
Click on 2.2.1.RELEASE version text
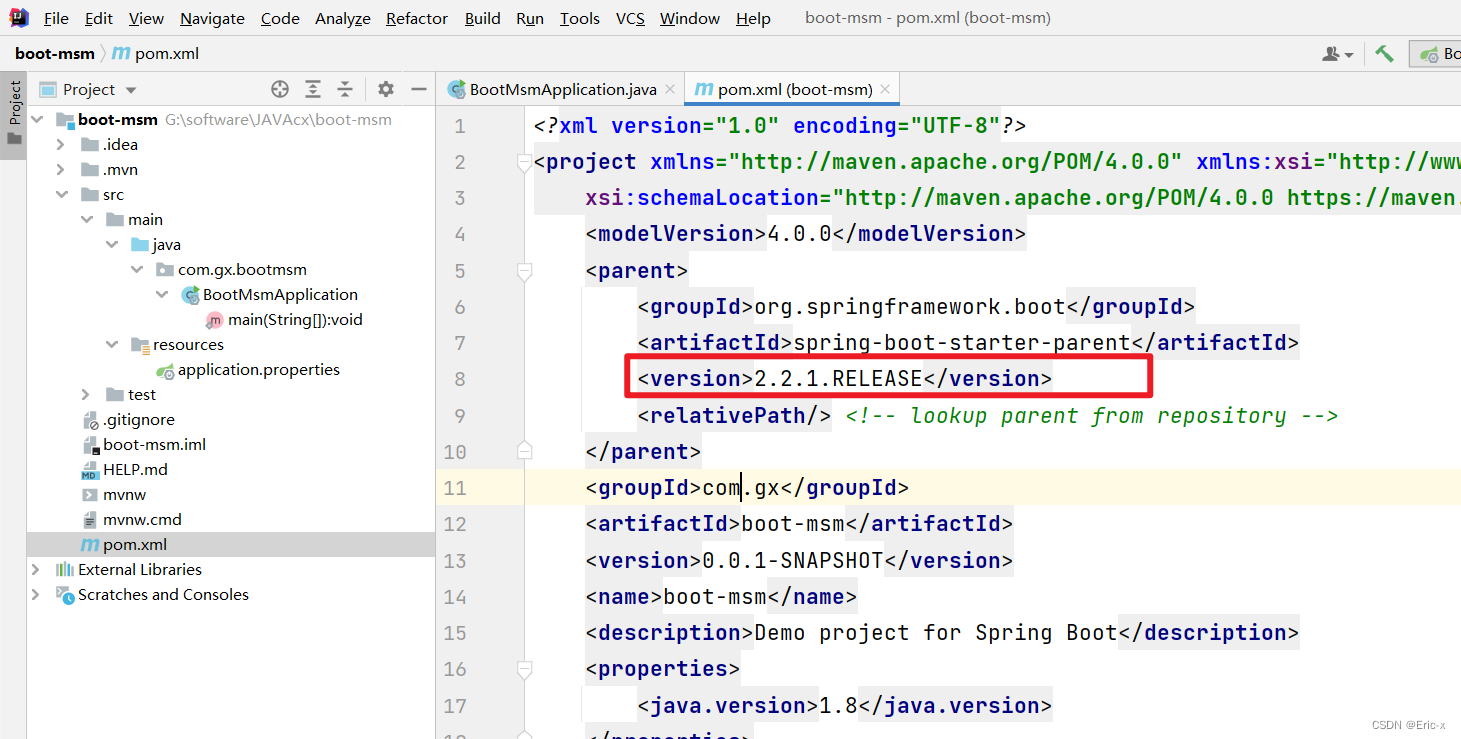(838, 378)
